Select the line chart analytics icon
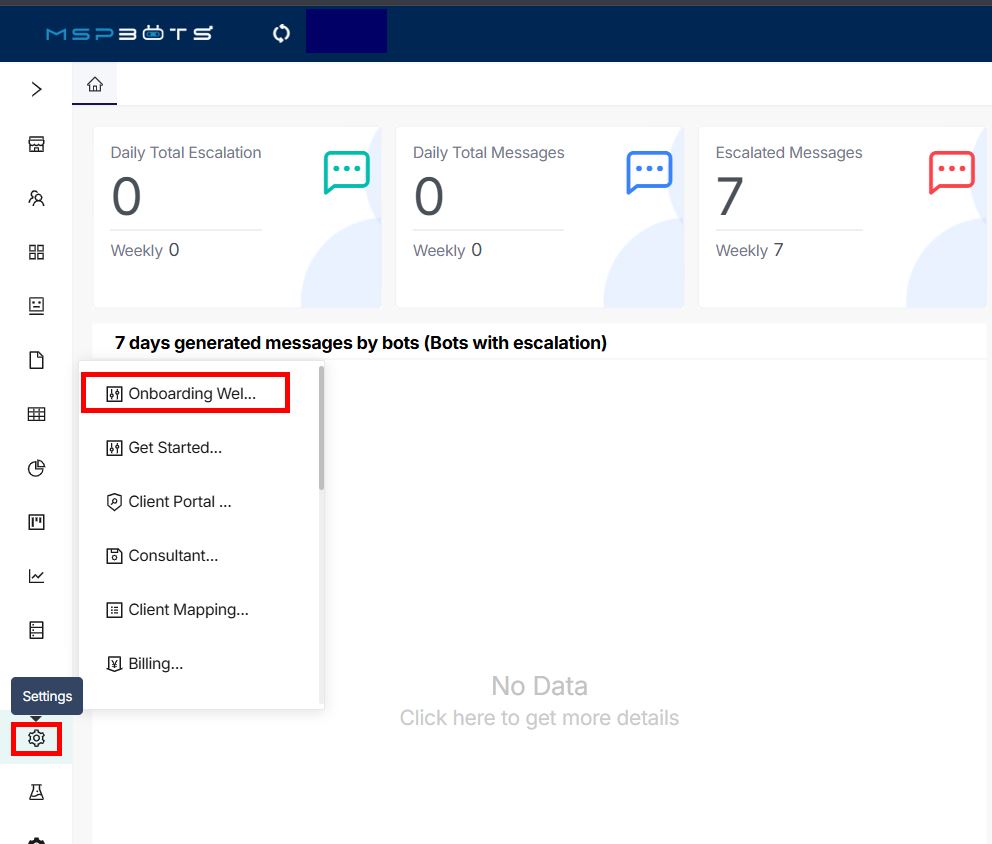This screenshot has height=844, width=992. coord(36,576)
